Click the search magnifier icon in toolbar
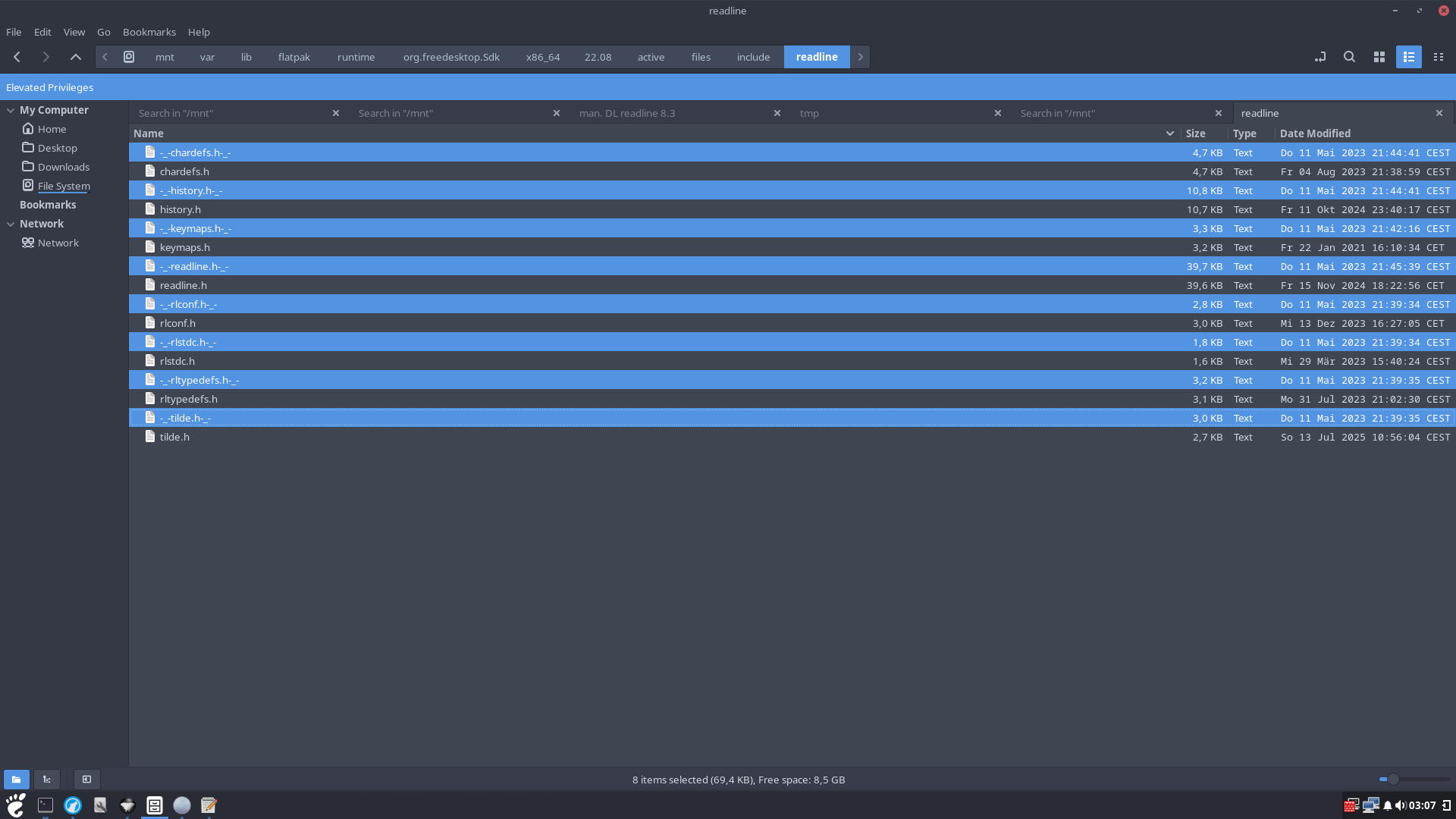Viewport: 1456px width, 819px height. [1349, 57]
